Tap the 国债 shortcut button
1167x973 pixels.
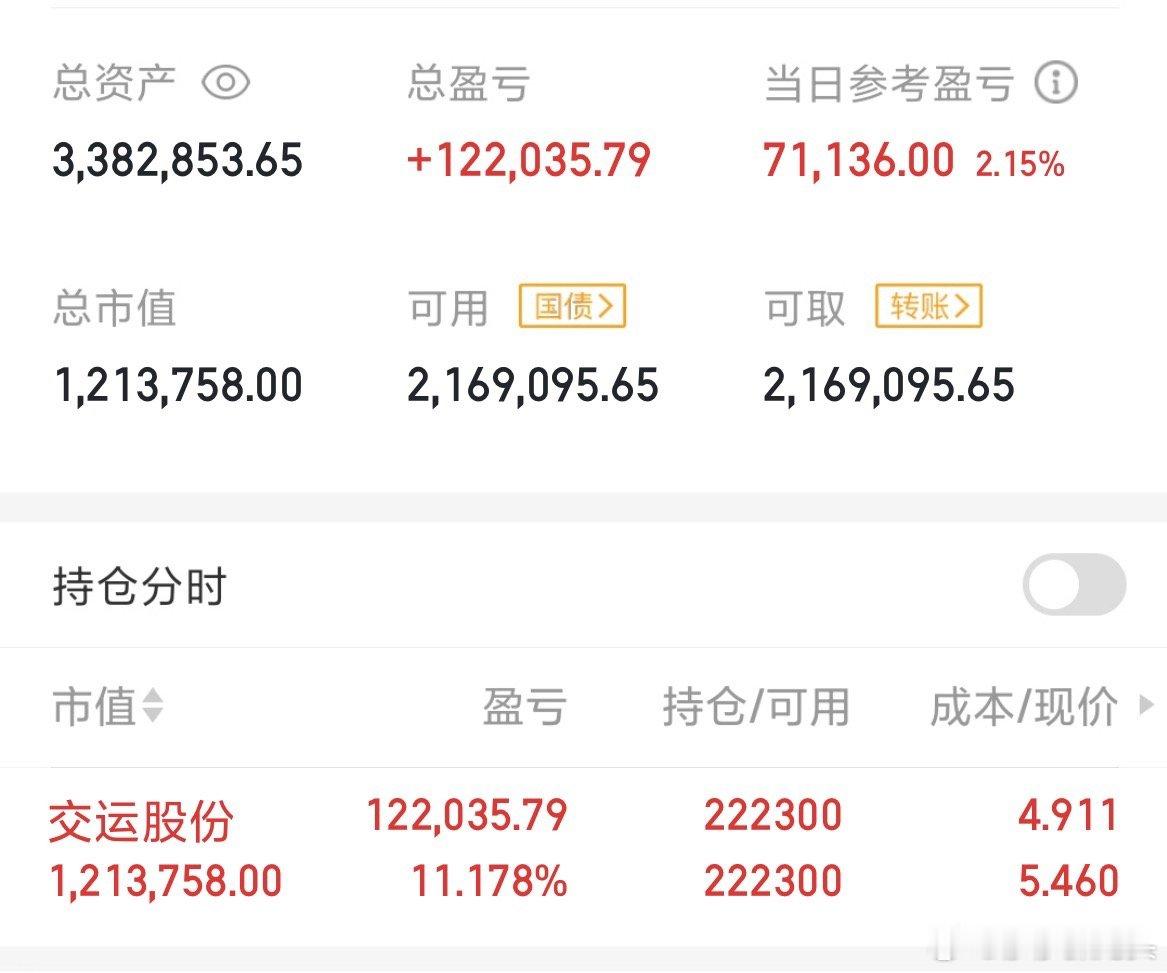click(572, 305)
